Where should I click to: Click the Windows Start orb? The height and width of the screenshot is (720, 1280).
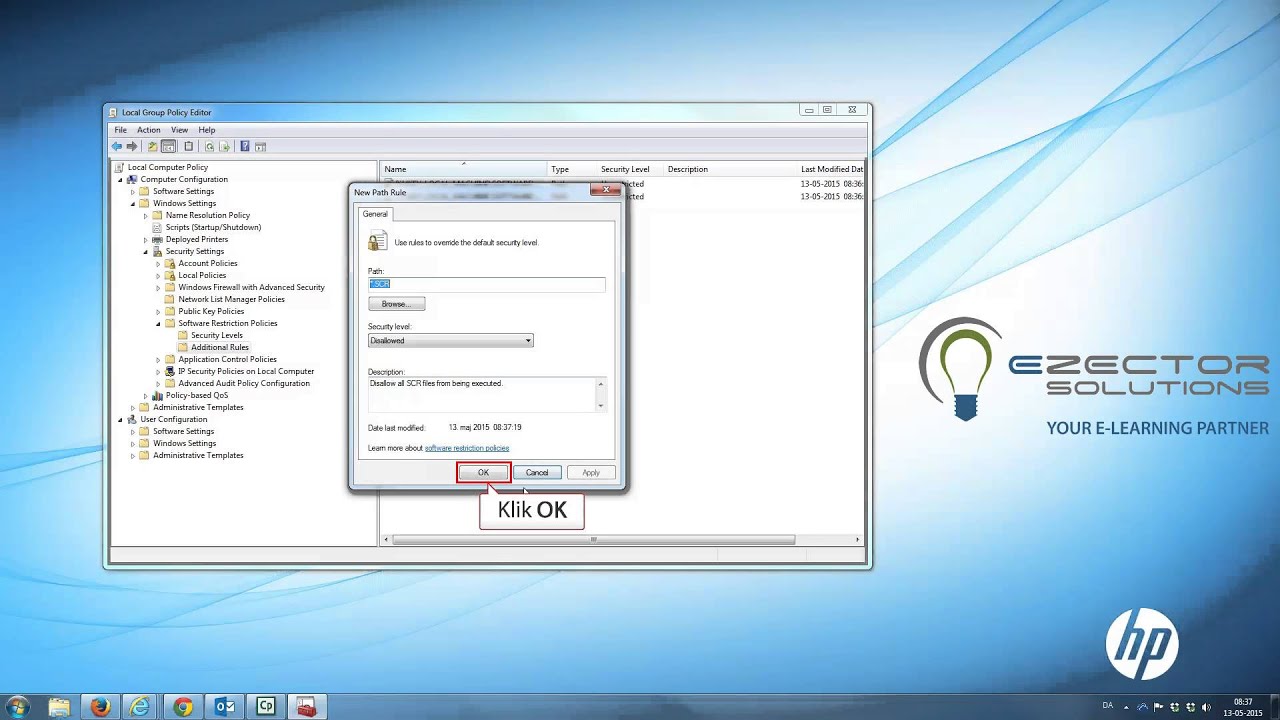click(17, 707)
